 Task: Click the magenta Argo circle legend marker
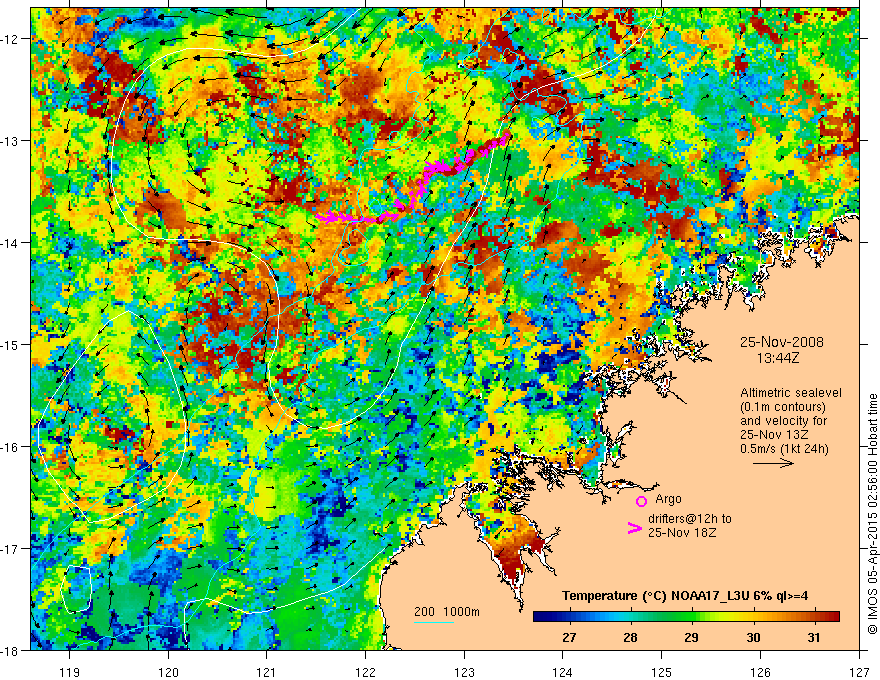click(x=641, y=501)
